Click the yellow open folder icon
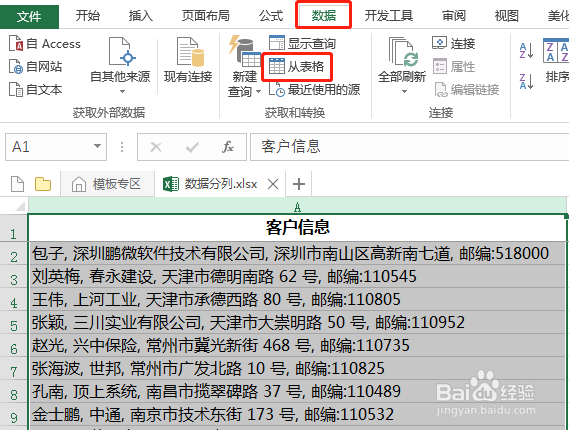The width and height of the screenshot is (569, 430). (43, 184)
